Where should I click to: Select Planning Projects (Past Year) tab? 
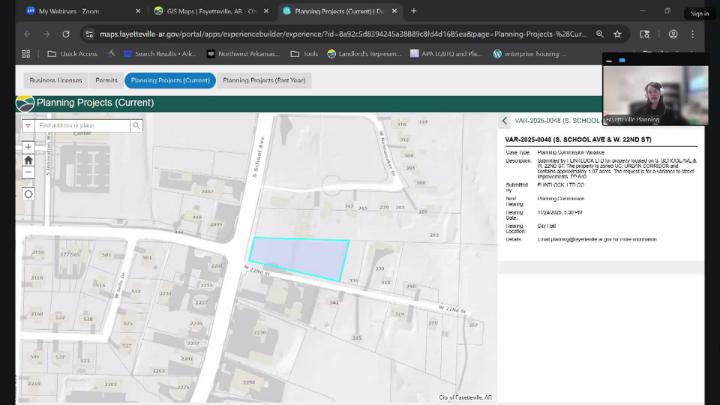pyautogui.click(x=264, y=80)
